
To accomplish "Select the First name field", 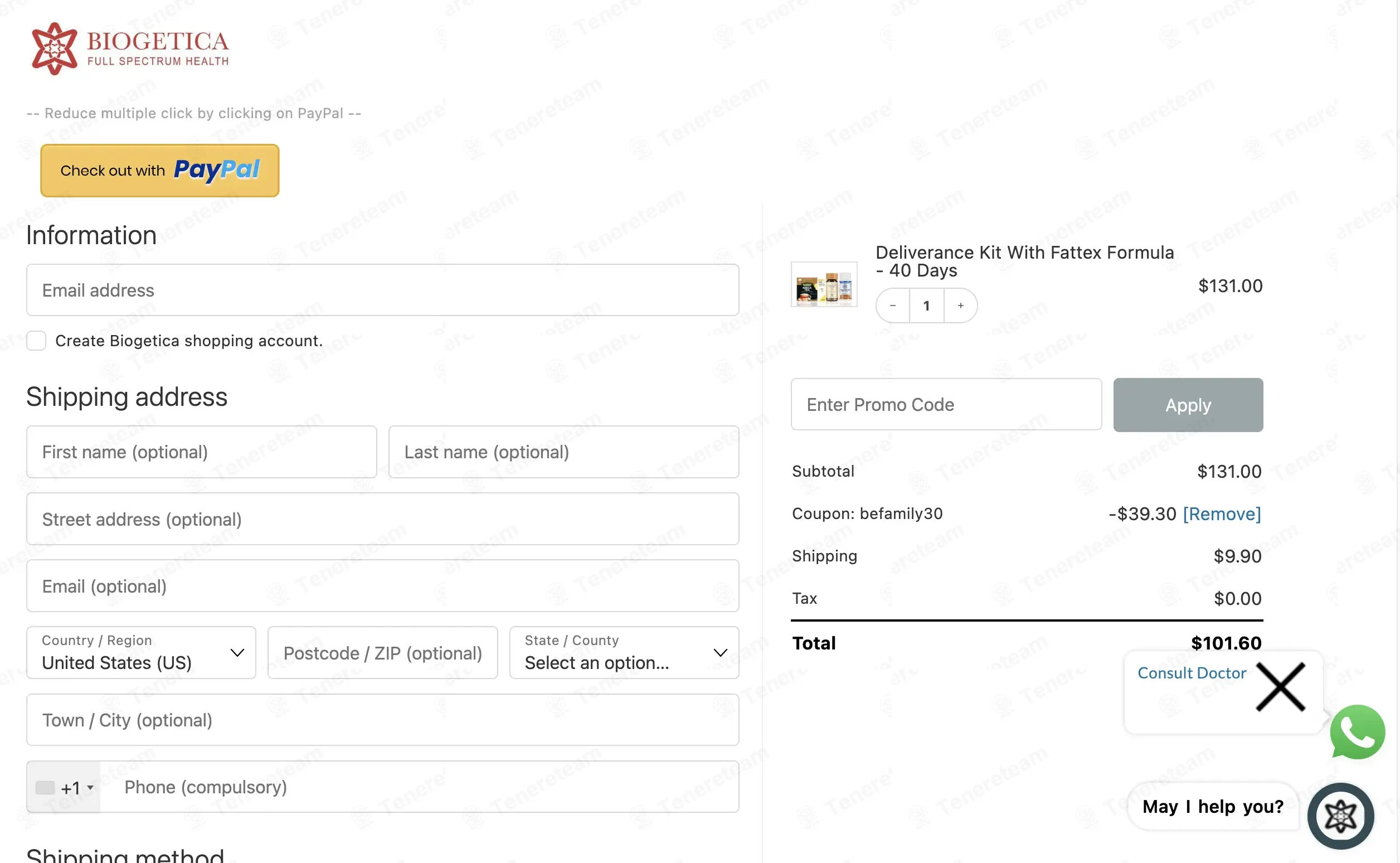I will click(x=201, y=452).
